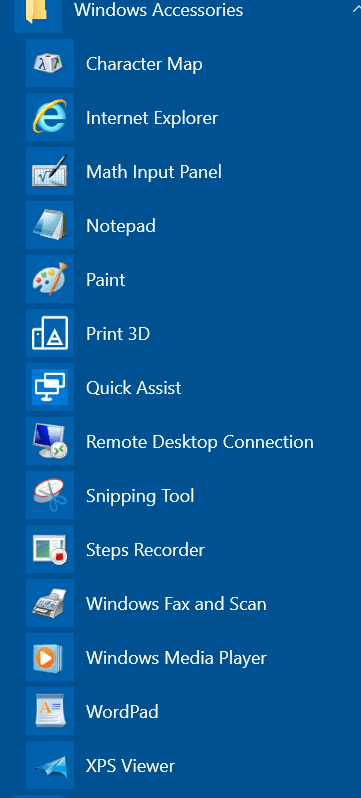Click the Snipping Tool scissors icon

[x=50, y=495]
